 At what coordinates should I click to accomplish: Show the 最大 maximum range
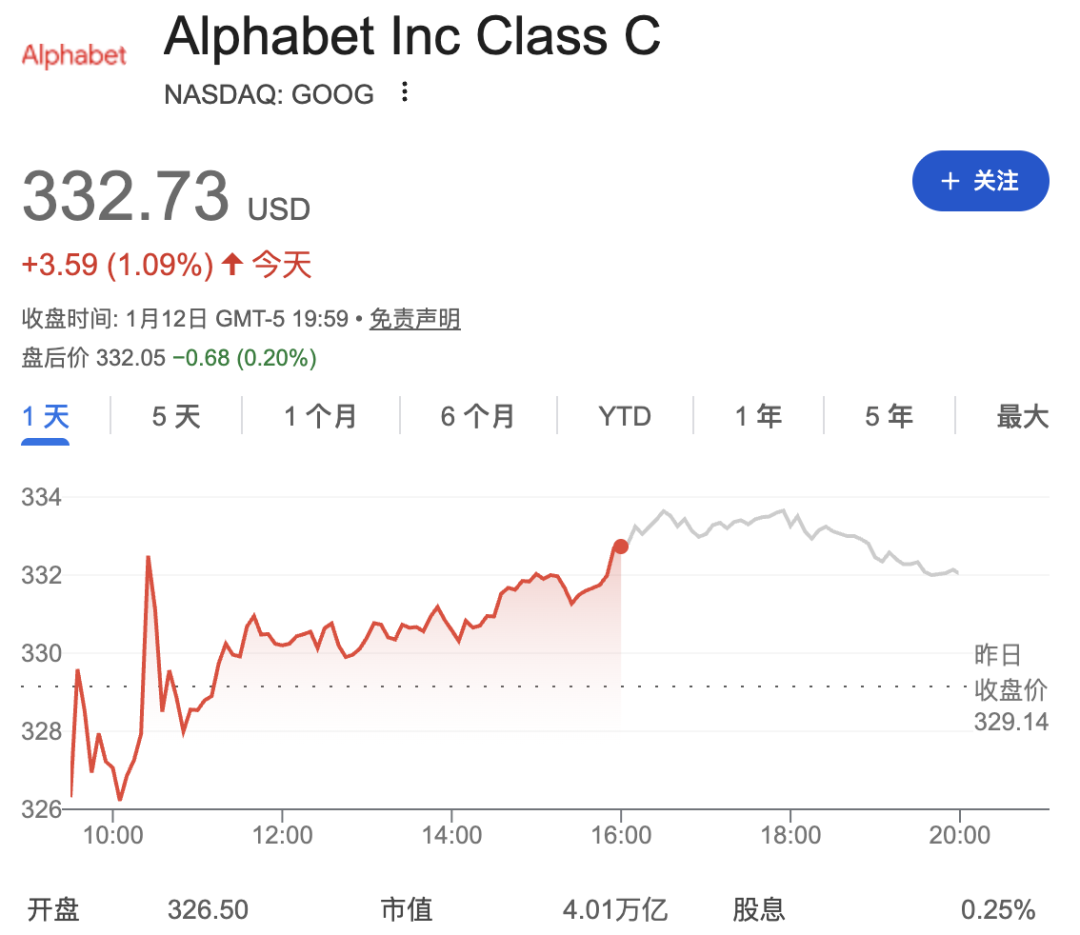point(1022,416)
